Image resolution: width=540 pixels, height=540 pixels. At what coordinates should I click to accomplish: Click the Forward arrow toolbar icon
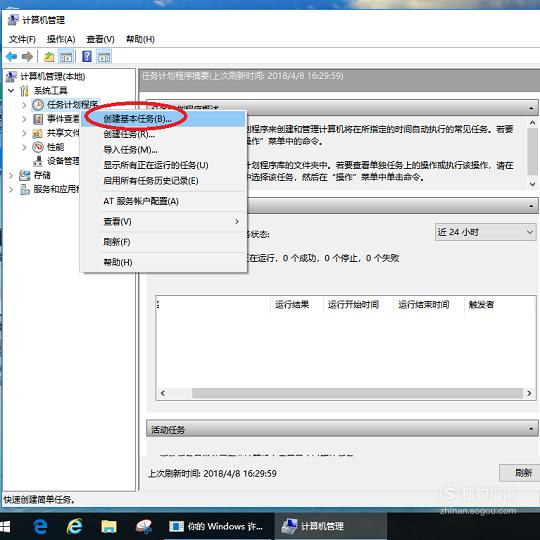click(x=27, y=56)
